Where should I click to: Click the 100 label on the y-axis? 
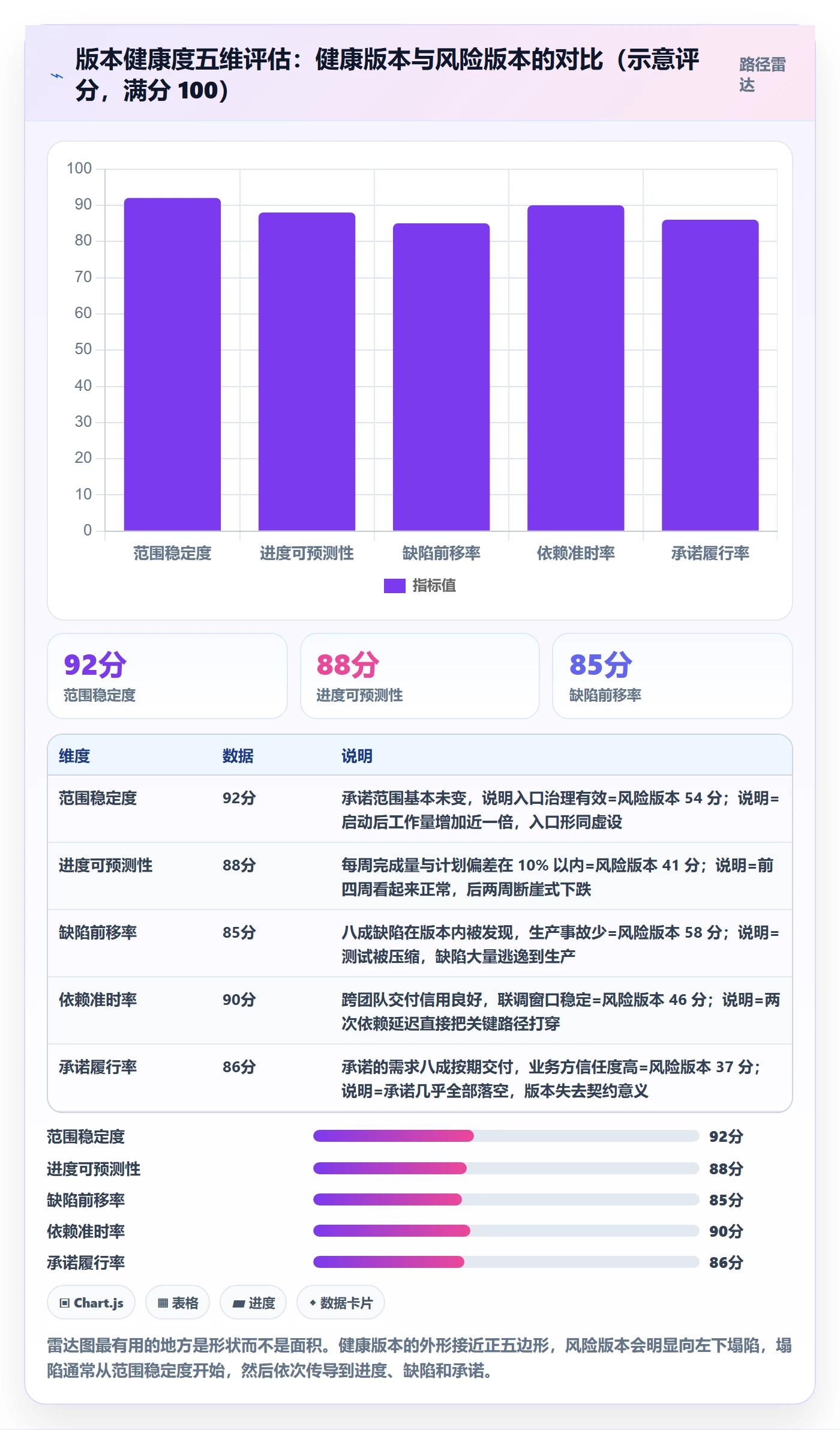79,168
